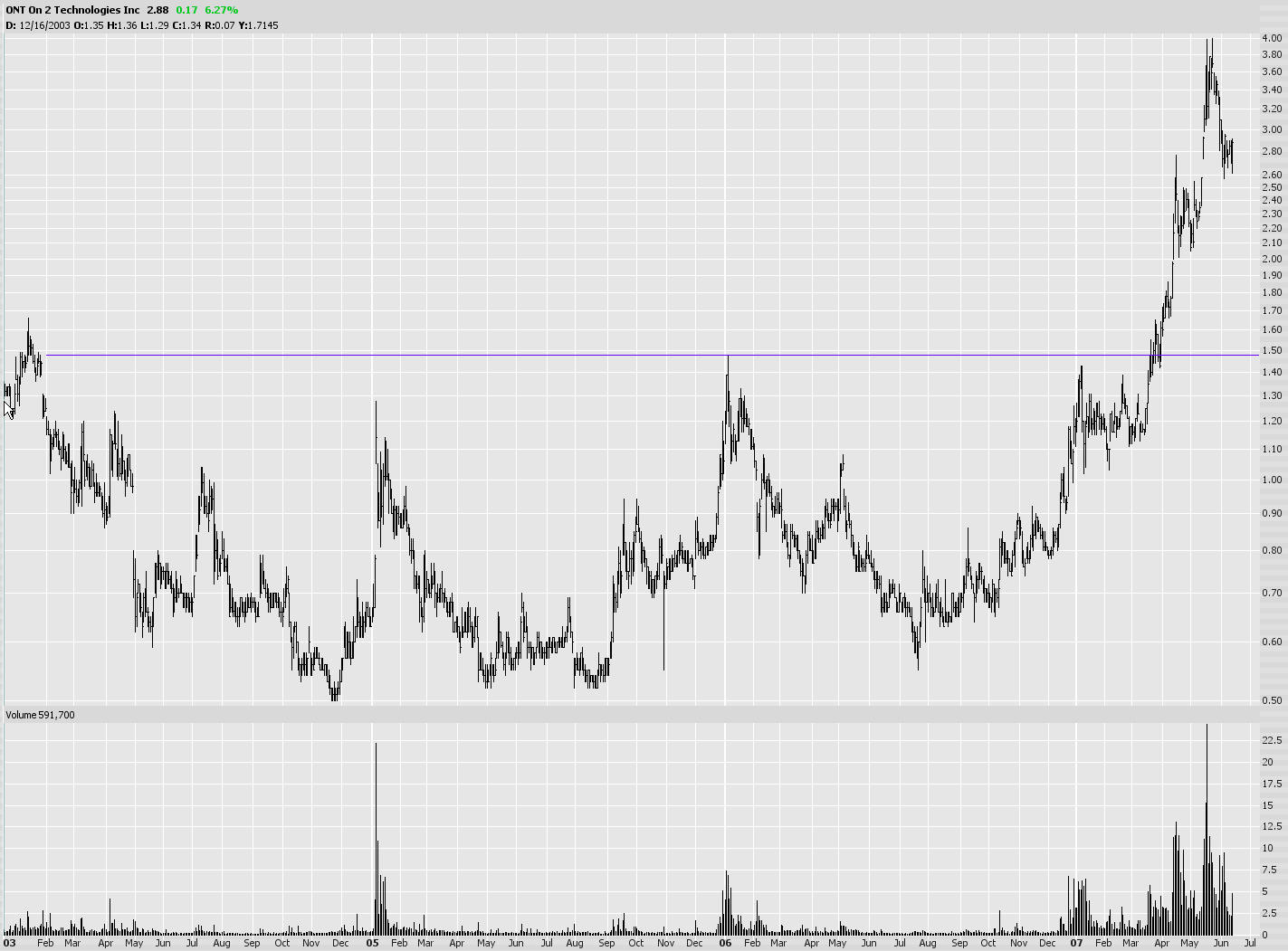Select the On 2 Technologies Inc company name
Image resolution: width=1288 pixels, height=951 pixels.
pyautogui.click(x=84, y=10)
